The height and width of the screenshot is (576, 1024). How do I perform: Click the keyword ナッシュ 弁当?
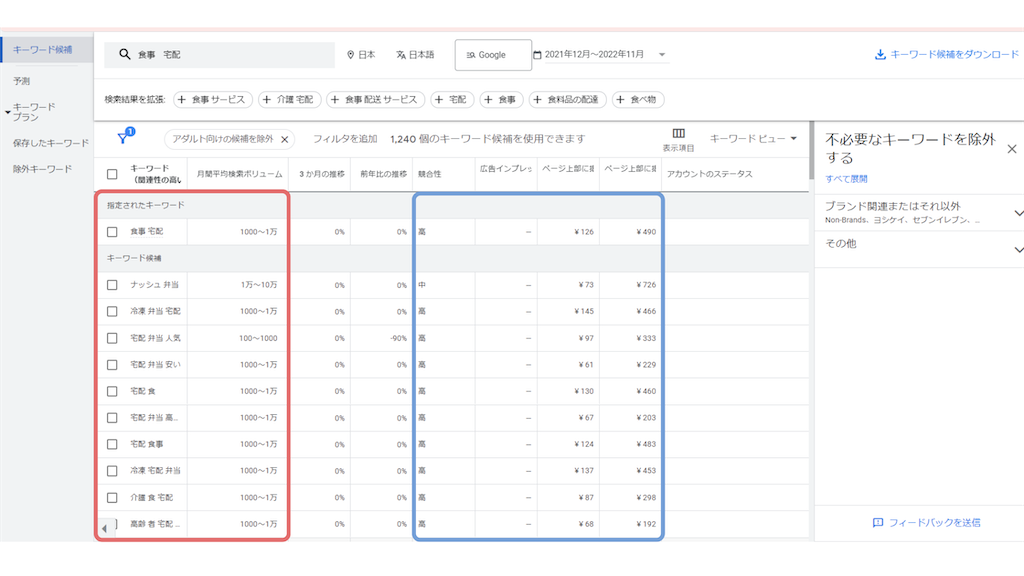pos(154,285)
